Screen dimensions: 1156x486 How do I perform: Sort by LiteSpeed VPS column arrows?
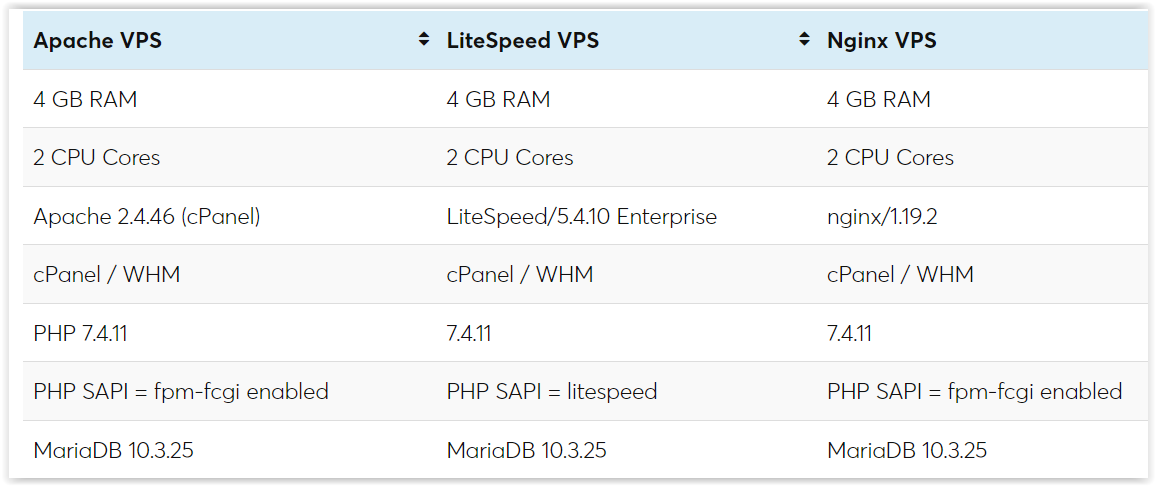pyautogui.click(x=804, y=40)
